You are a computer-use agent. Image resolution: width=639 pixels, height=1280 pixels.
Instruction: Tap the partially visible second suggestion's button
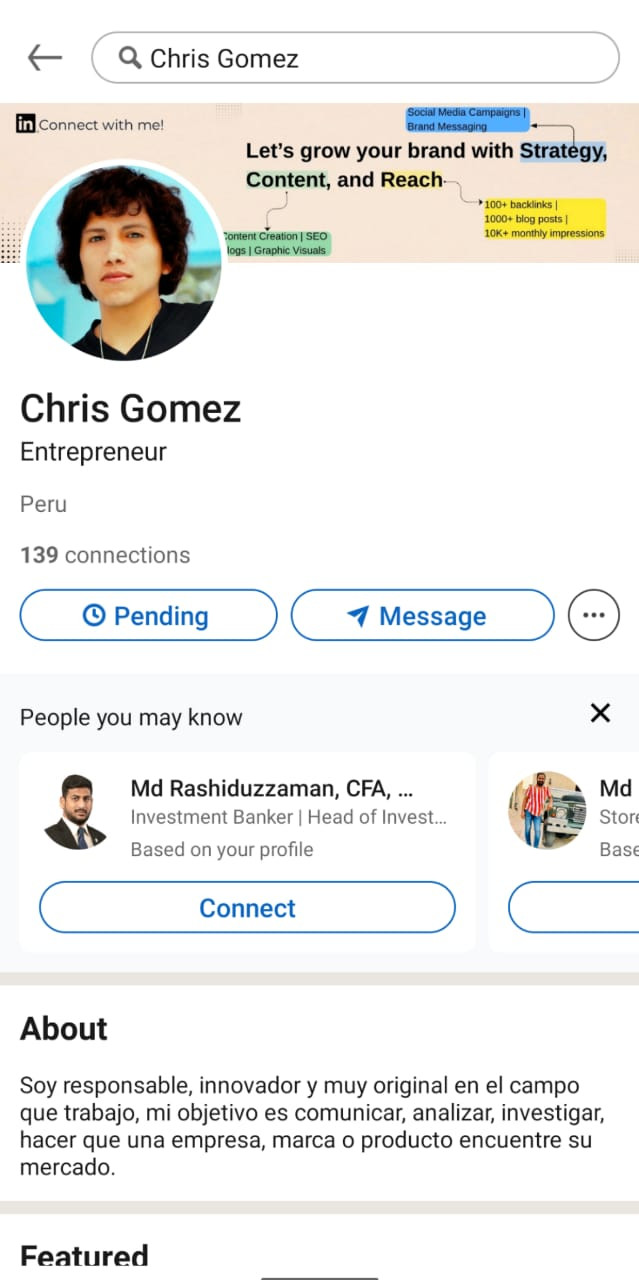point(575,908)
